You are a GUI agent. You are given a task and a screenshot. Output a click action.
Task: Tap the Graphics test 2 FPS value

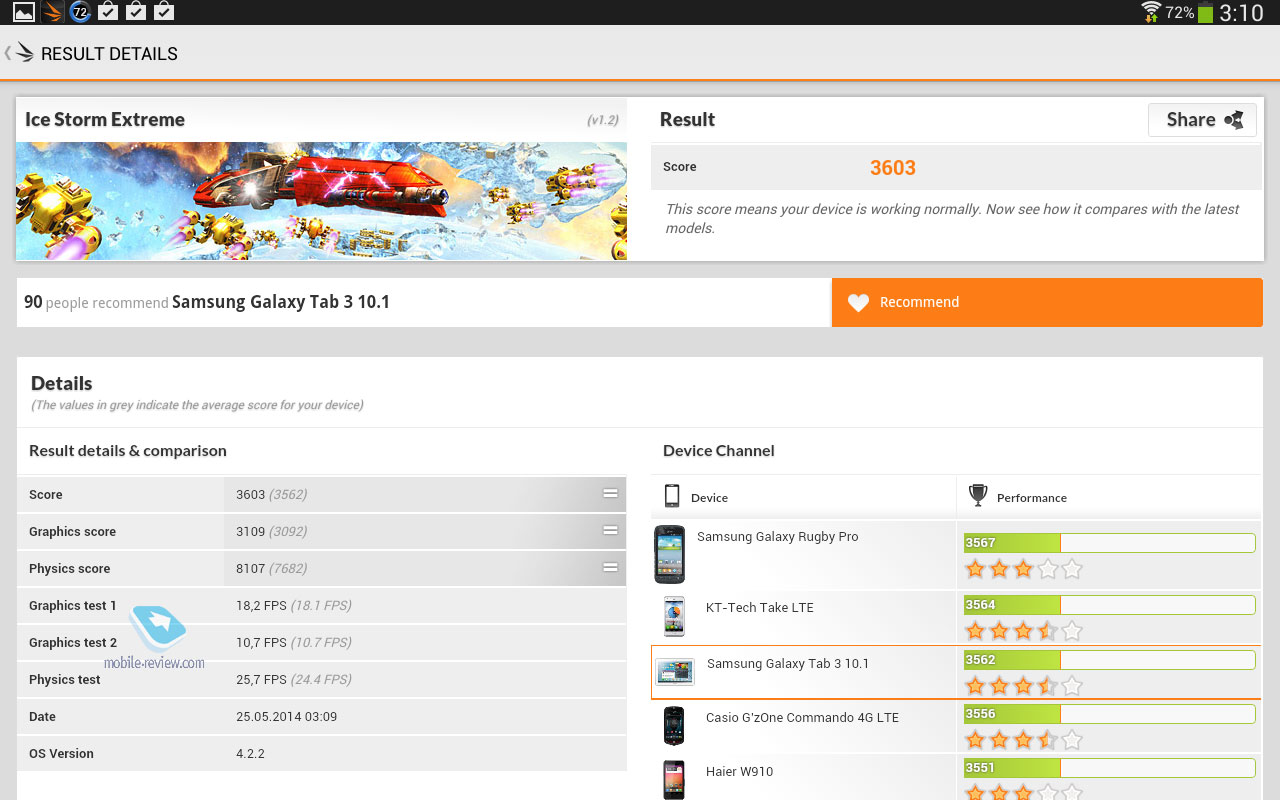261,642
